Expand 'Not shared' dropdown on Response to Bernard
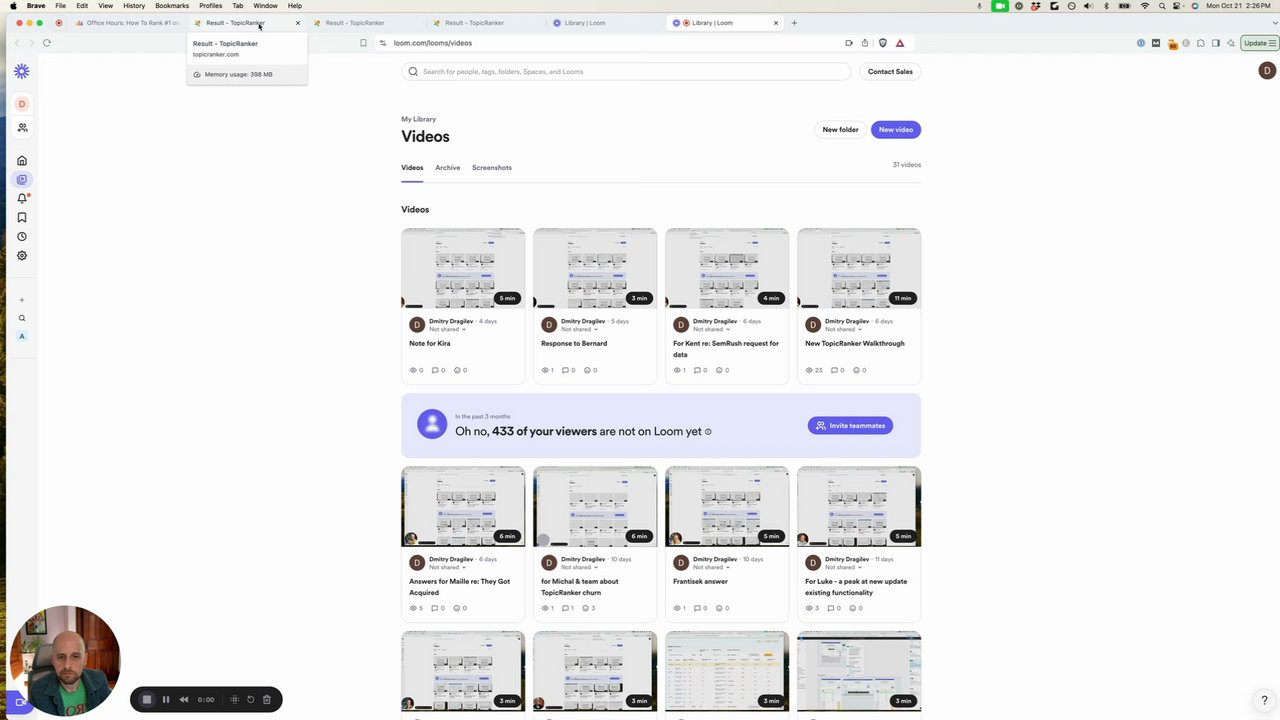1280x720 pixels. point(579,329)
